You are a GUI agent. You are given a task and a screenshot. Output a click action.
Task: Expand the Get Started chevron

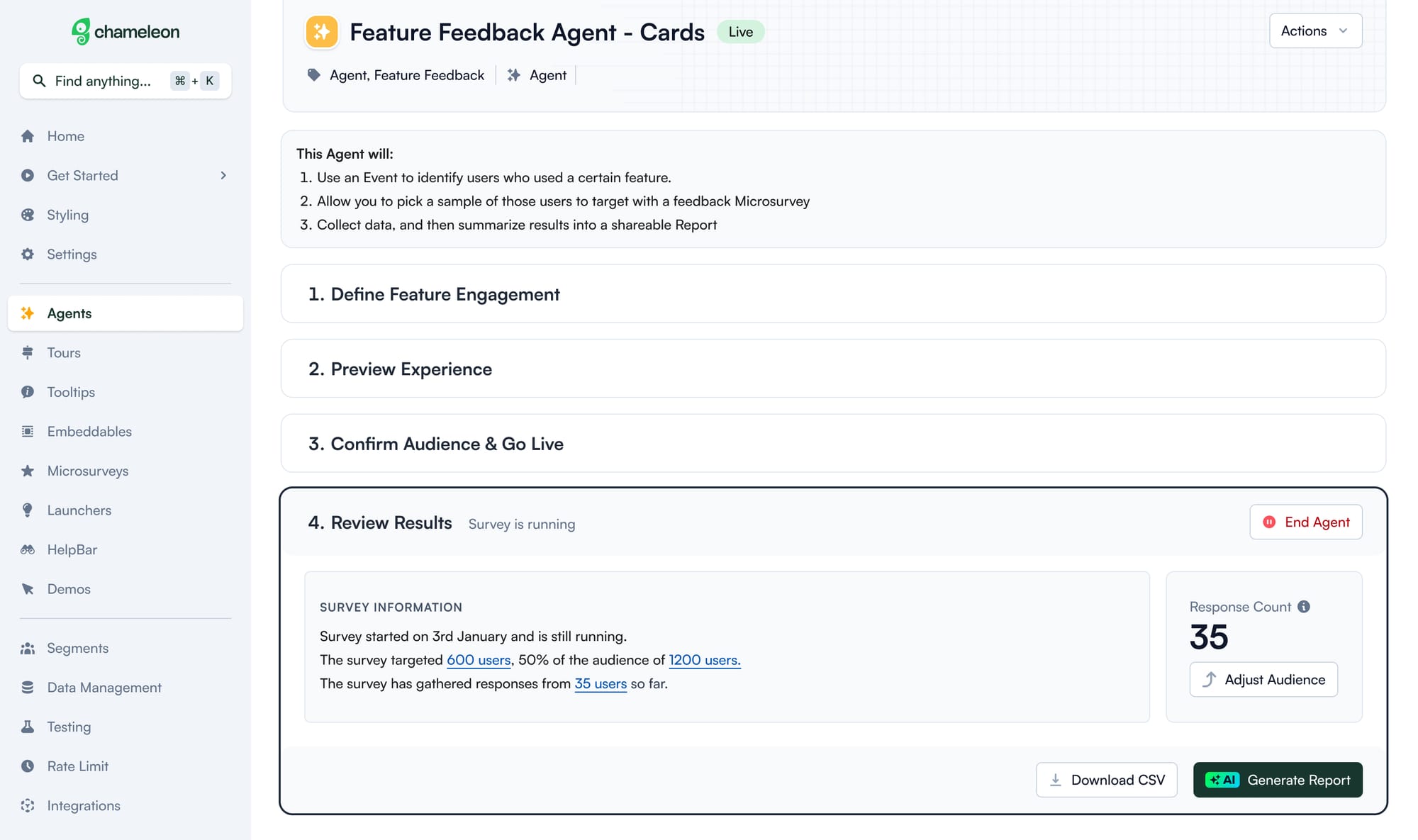(x=223, y=175)
